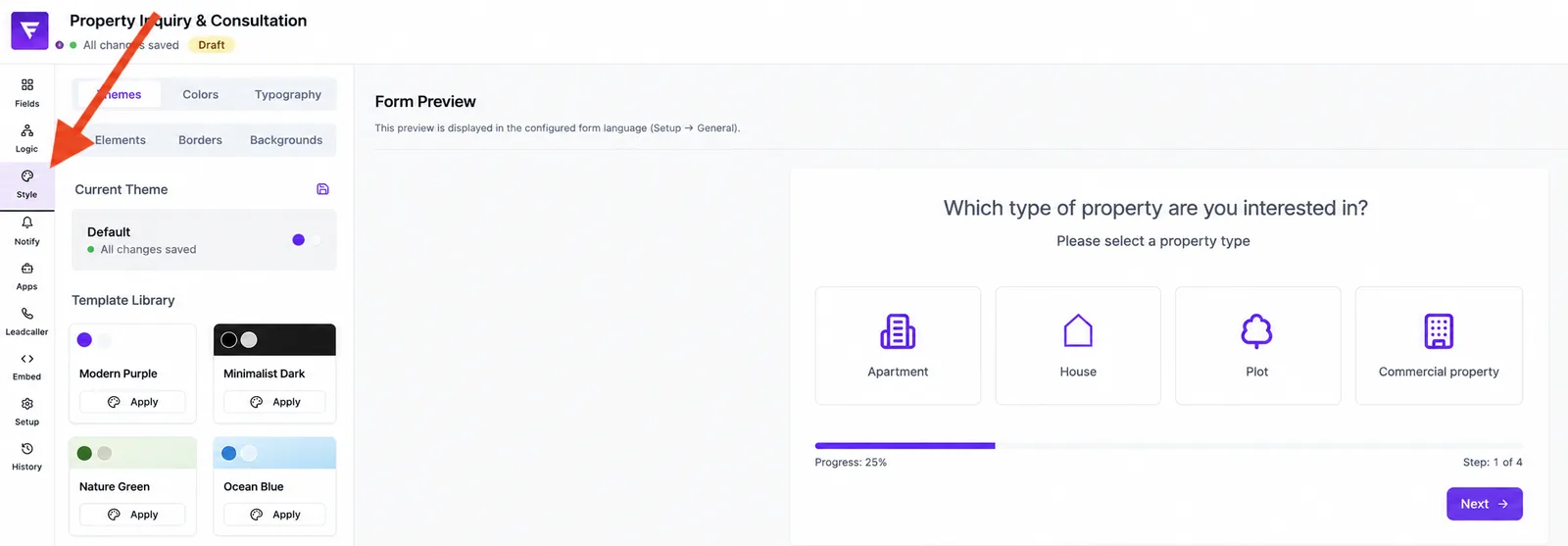The height and width of the screenshot is (546, 1568).
Task: Apply the Ocean Blue theme
Action: point(274,515)
